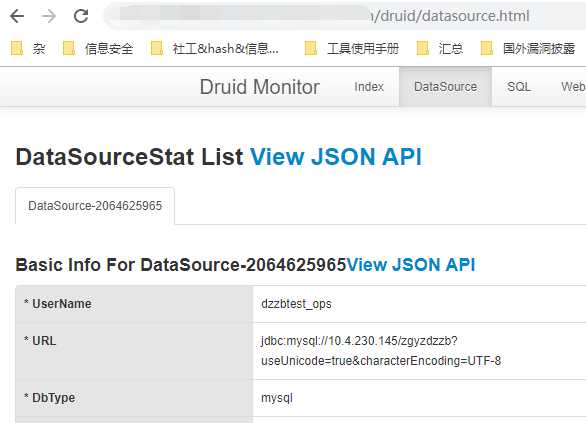This screenshot has width=586, height=423.
Task: Click the DataSourceStat List heading text
Action: click(129, 157)
